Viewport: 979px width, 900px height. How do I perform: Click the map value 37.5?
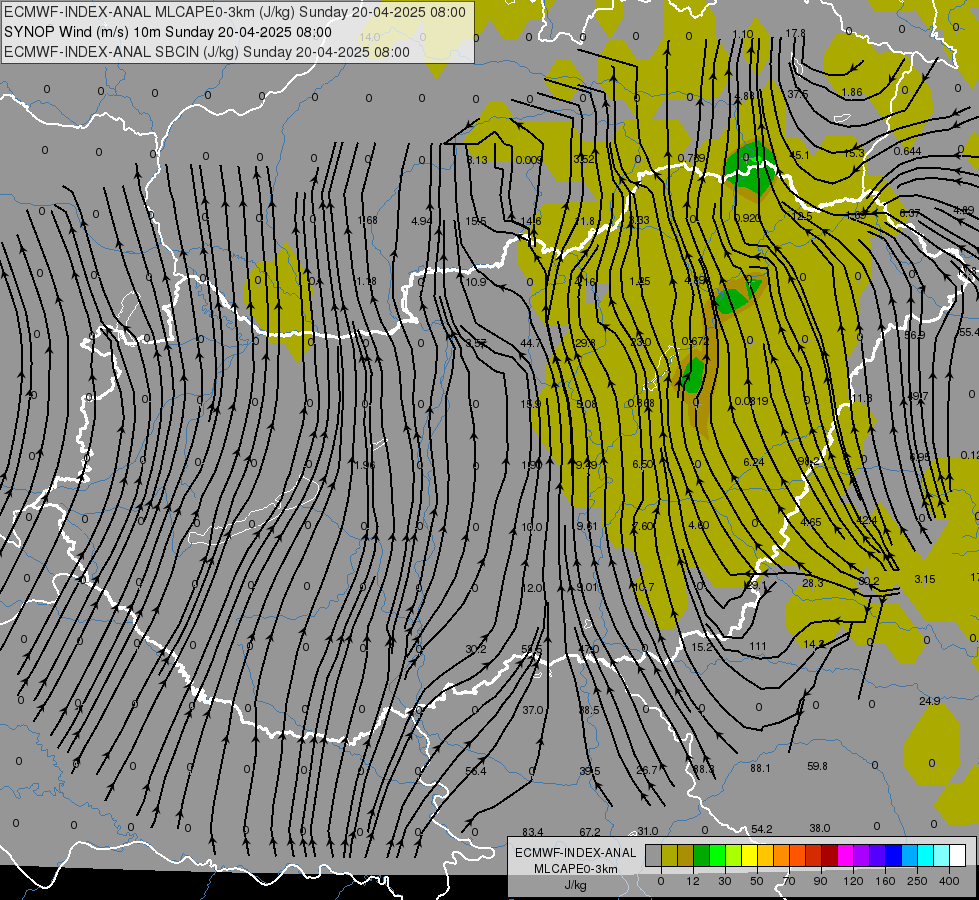(797, 94)
